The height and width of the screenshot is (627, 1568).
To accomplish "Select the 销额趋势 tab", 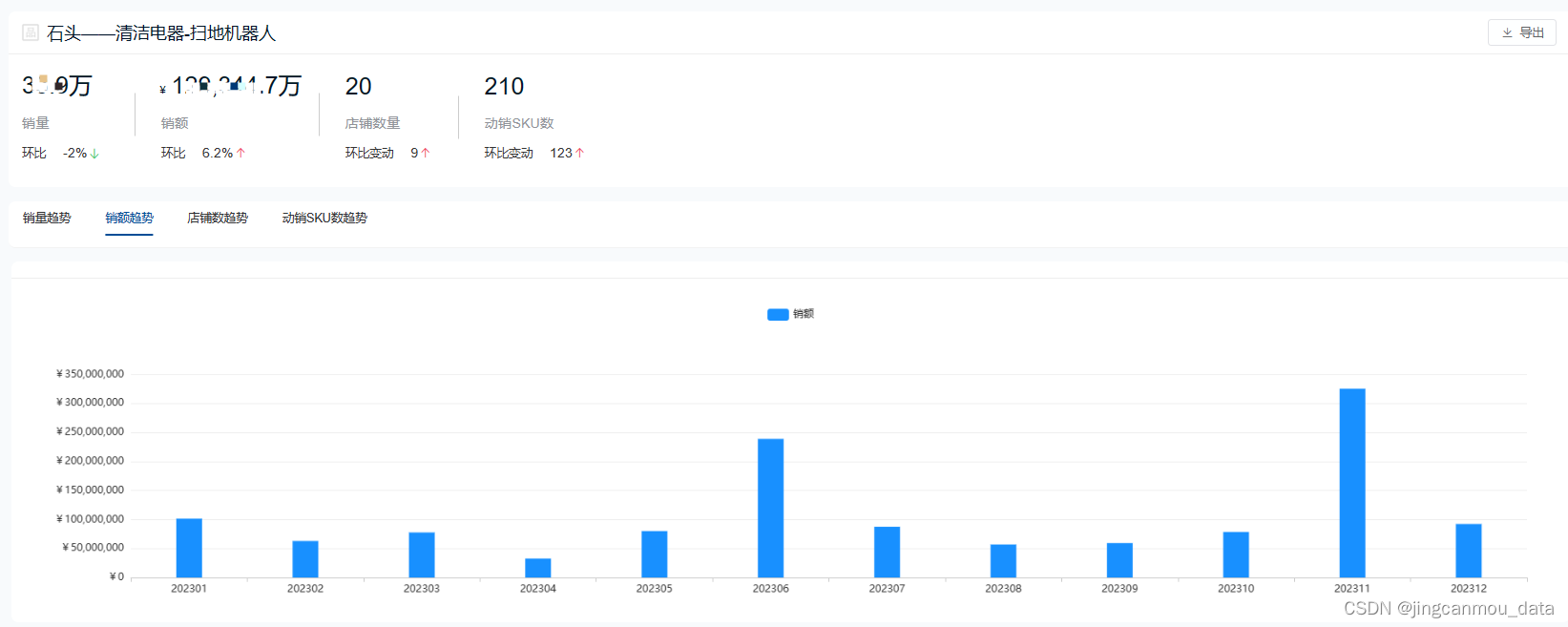I will tap(129, 218).
